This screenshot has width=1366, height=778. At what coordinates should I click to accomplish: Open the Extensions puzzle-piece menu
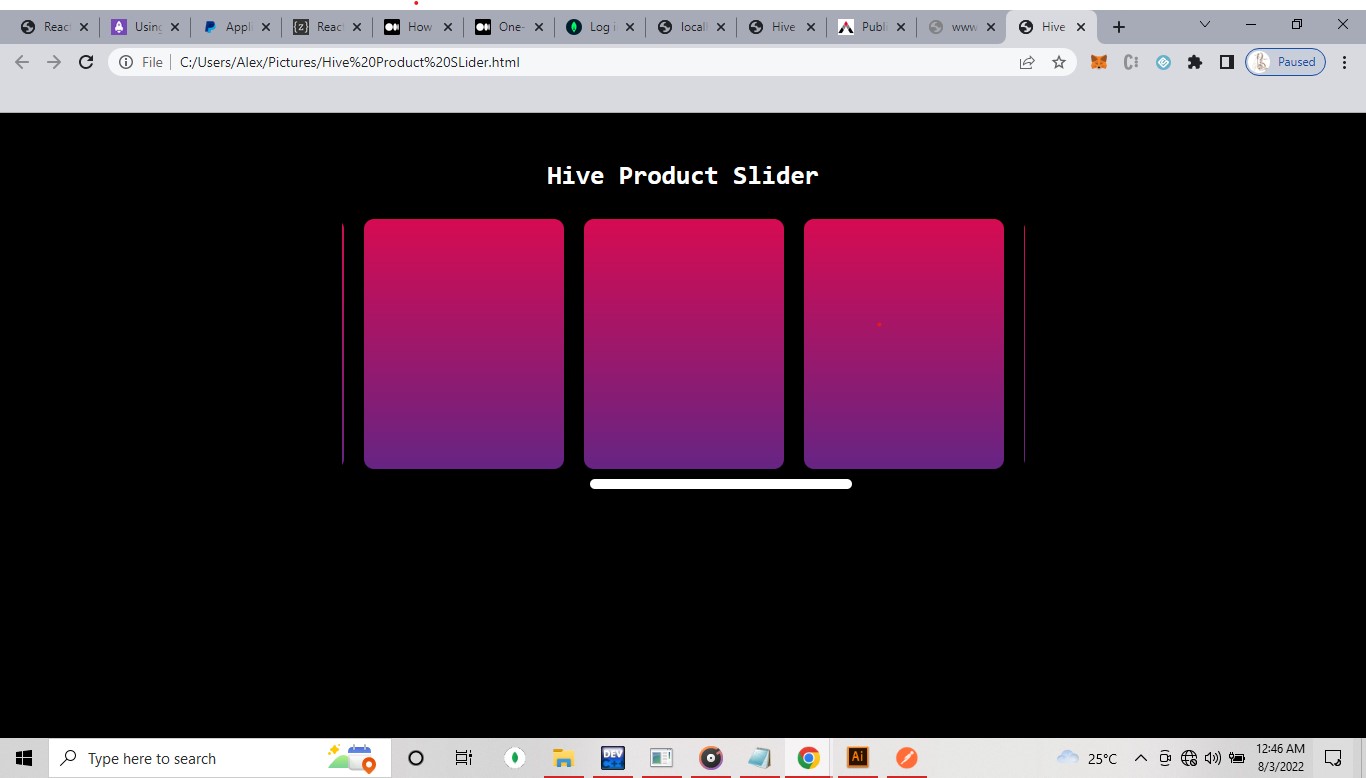(1194, 62)
